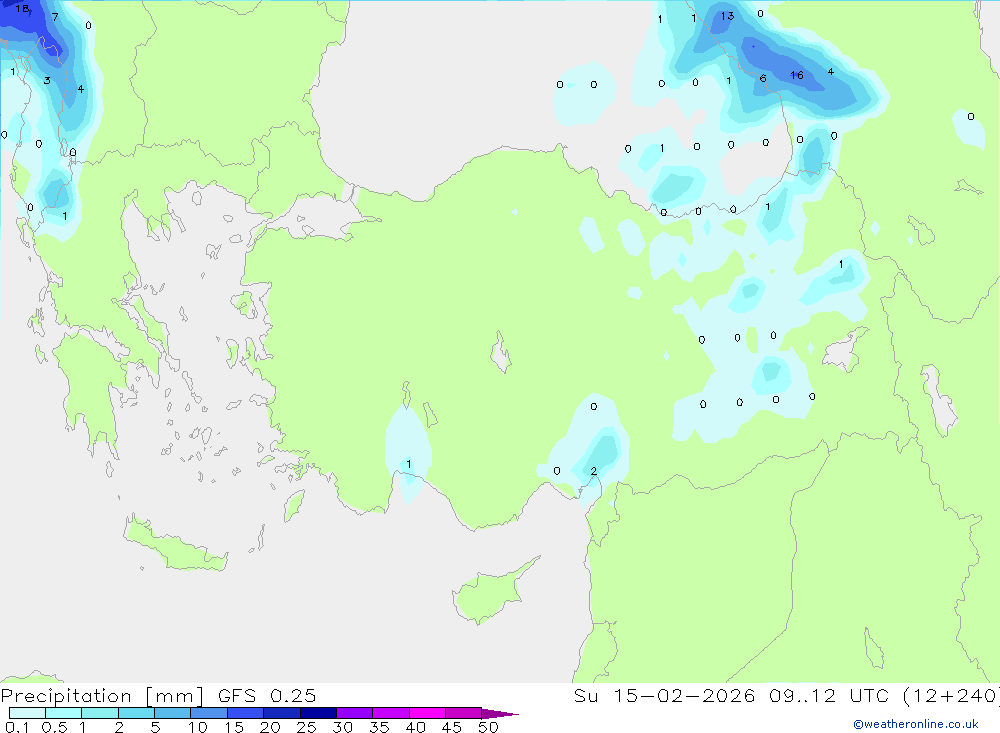Click the legend label '30'
This screenshot has height=733, width=1000.
[342, 727]
